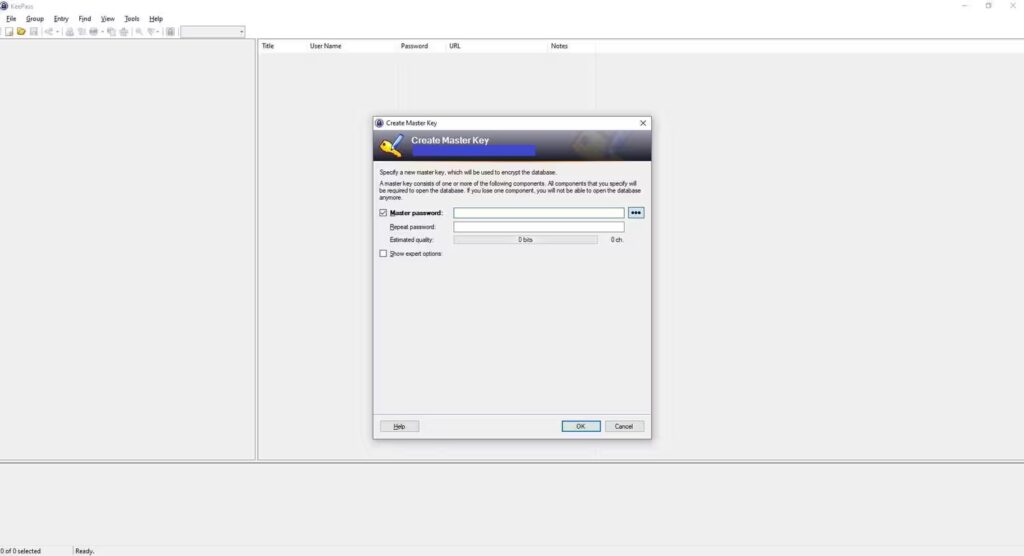Image resolution: width=1024 pixels, height=556 pixels.
Task: Open the File menu
Action: click(11, 19)
